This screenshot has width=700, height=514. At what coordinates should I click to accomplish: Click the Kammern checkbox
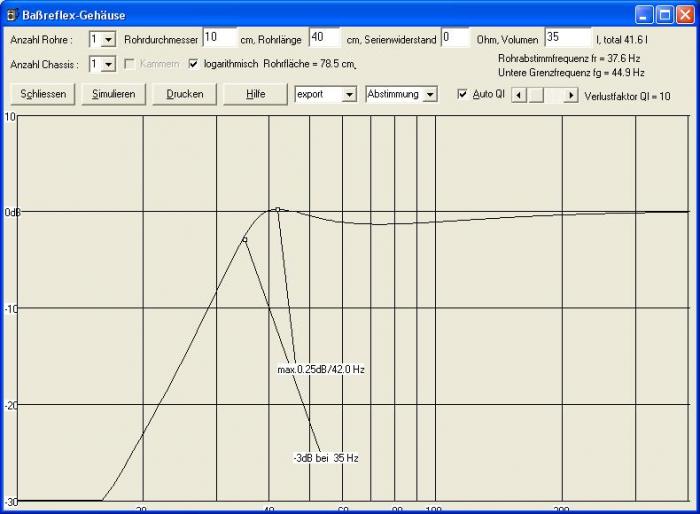130,64
